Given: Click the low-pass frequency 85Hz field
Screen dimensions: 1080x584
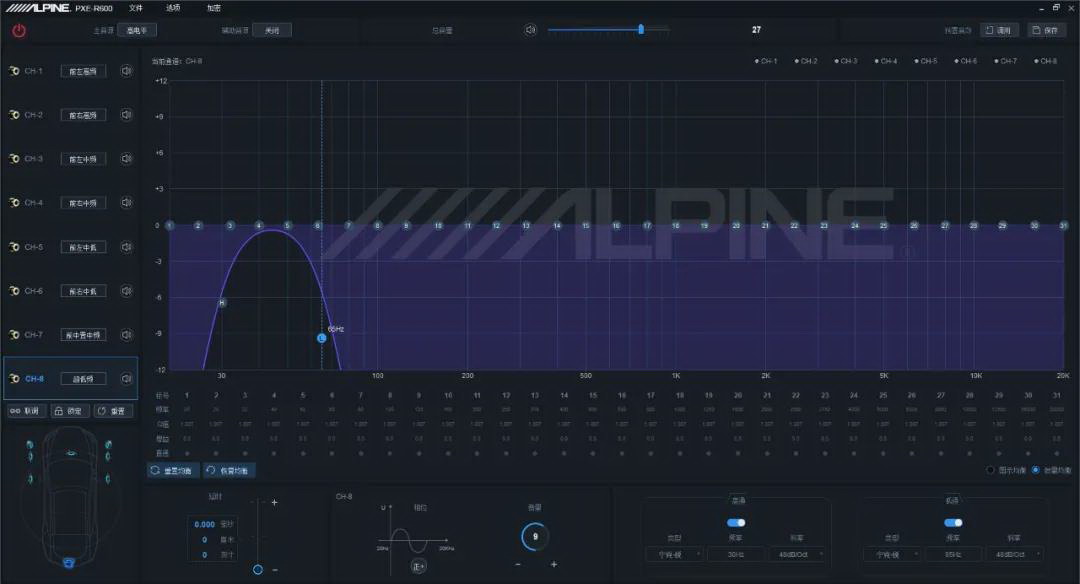Looking at the screenshot, I should pos(953,554).
